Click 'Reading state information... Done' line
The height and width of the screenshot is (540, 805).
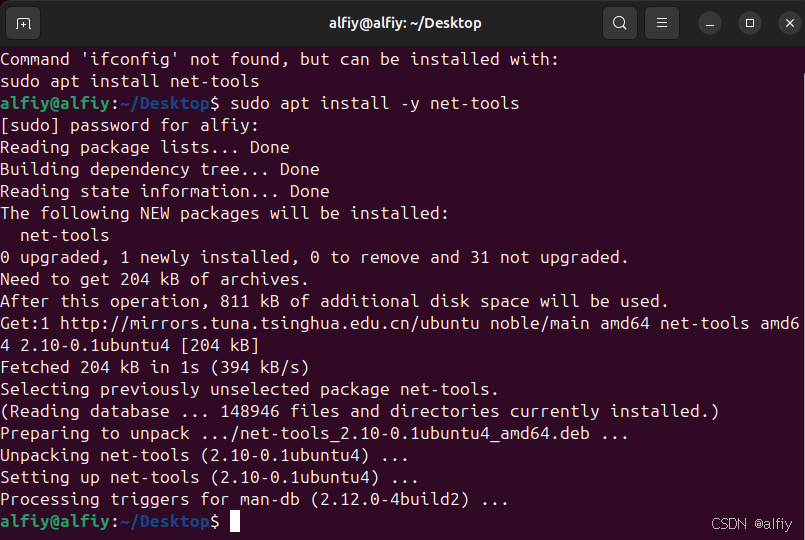165,192
